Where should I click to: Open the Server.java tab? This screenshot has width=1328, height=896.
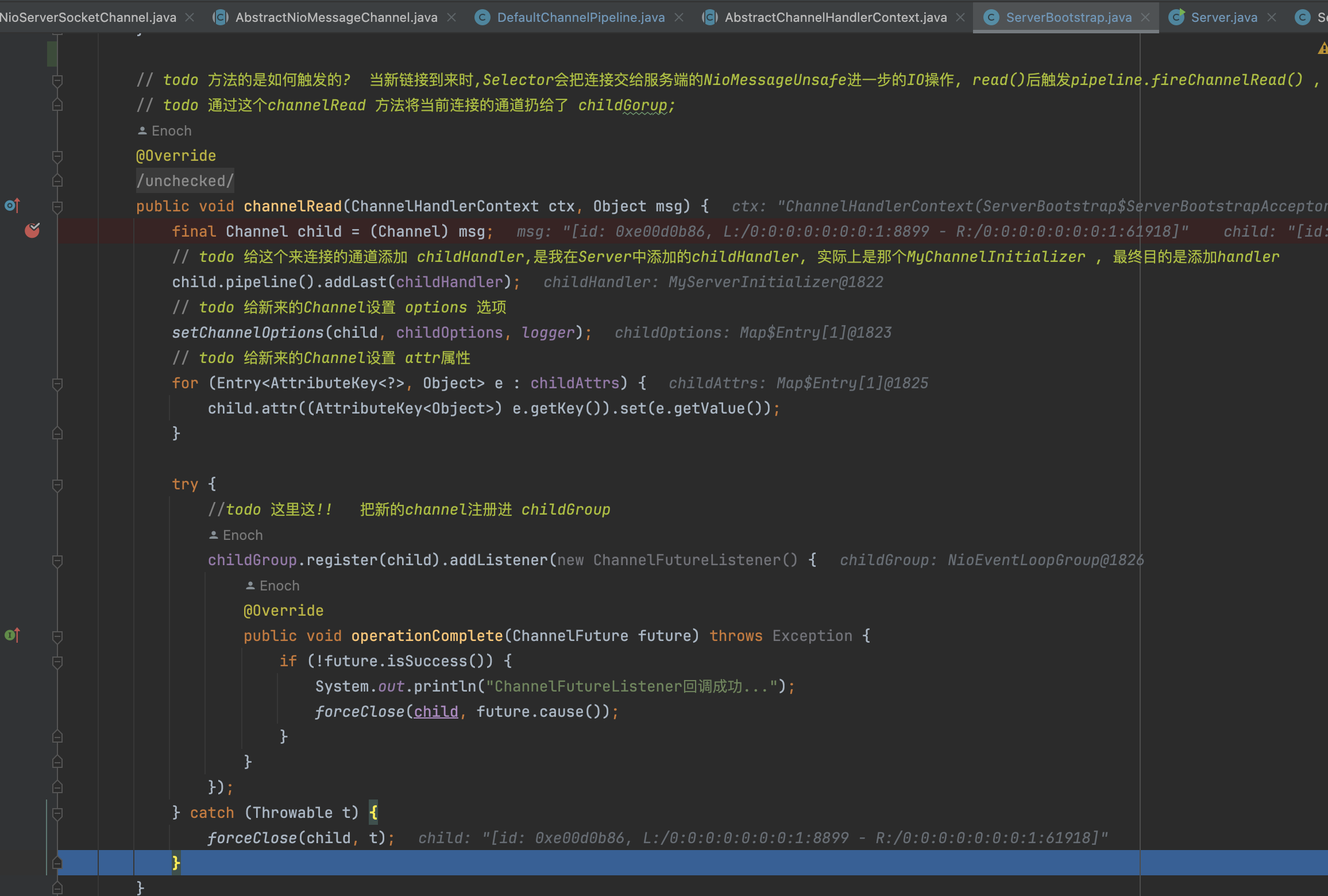[1224, 17]
